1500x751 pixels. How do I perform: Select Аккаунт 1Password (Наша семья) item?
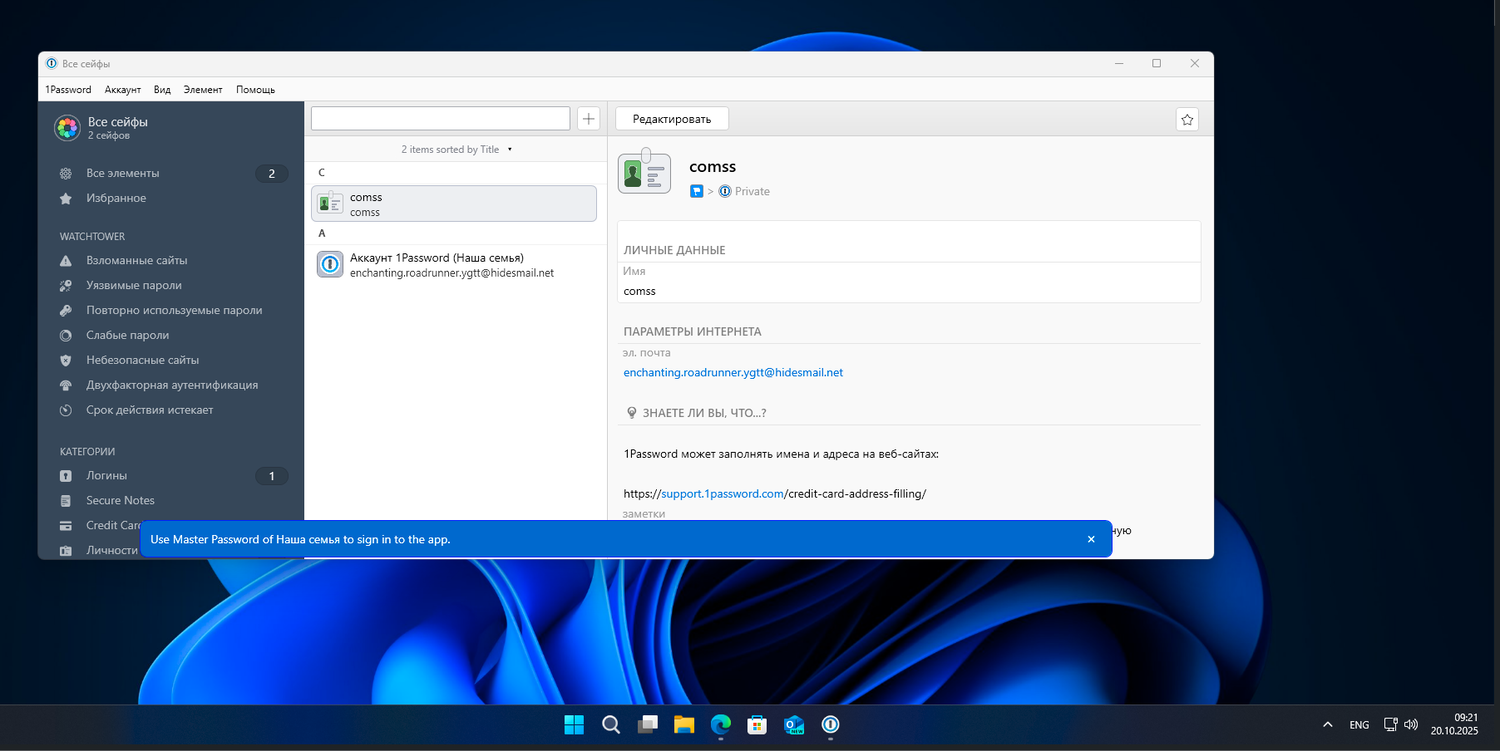point(453,265)
